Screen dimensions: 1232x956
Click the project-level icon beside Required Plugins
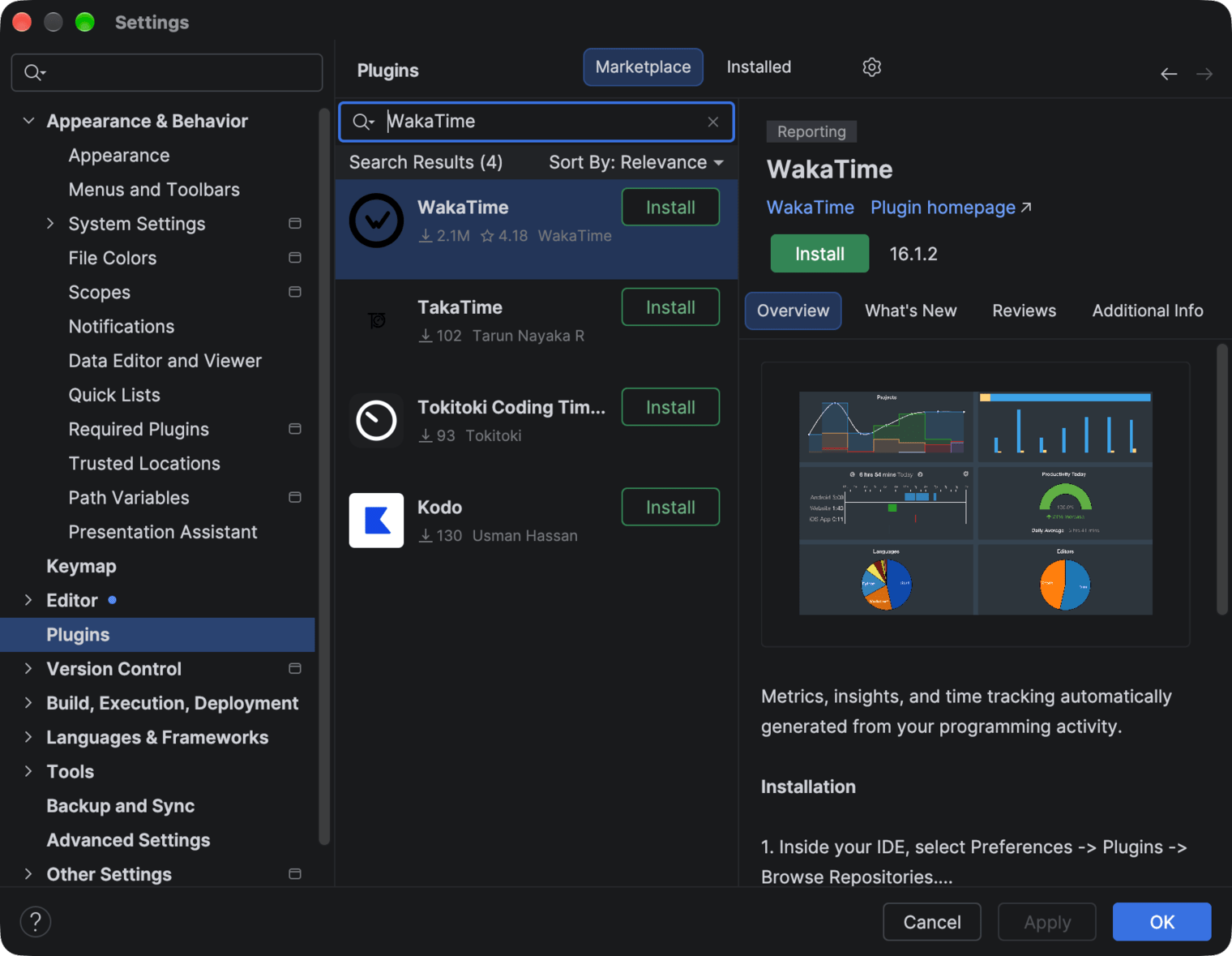(x=295, y=429)
